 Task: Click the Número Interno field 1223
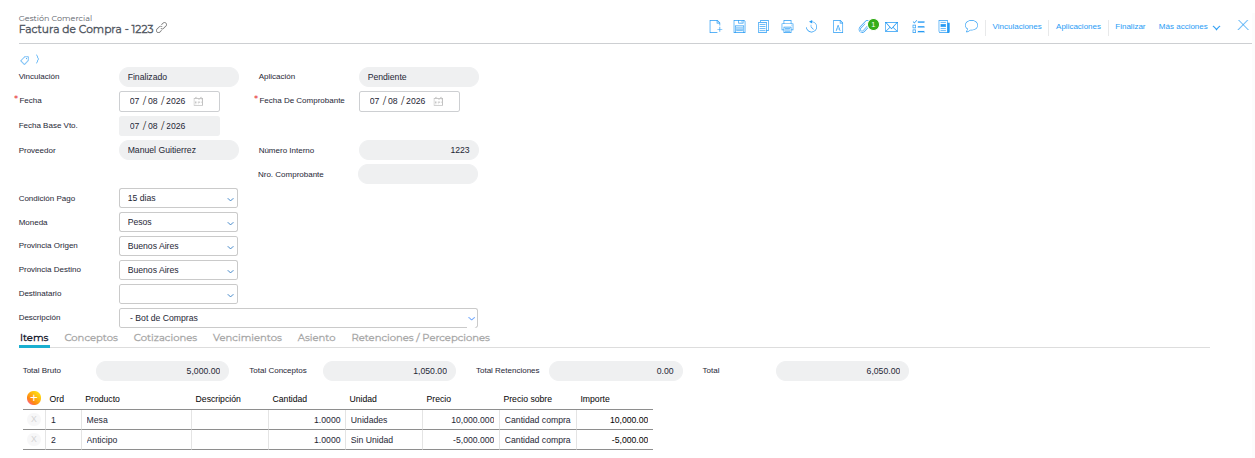coord(418,150)
